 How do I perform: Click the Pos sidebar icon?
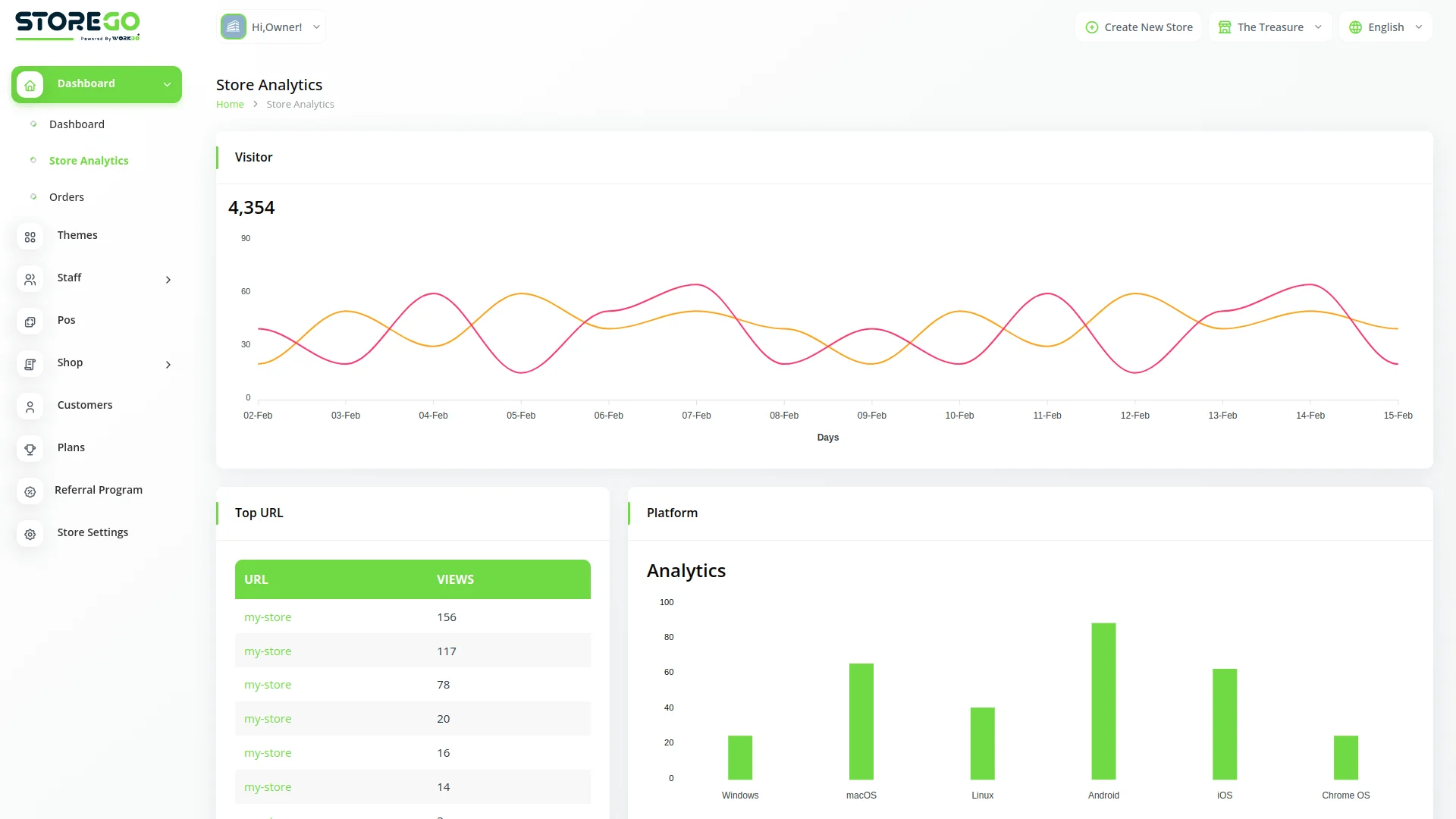[x=30, y=322]
